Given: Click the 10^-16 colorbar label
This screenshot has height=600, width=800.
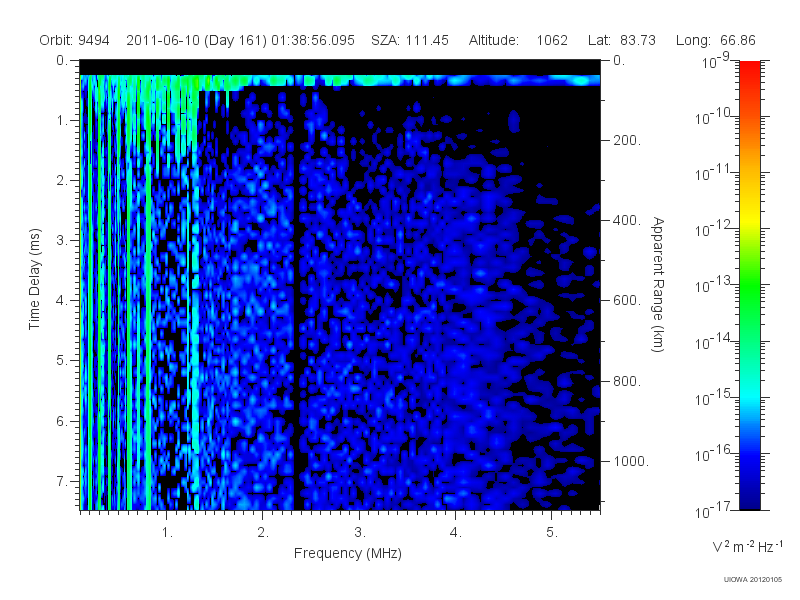Looking at the screenshot, I should [713, 454].
